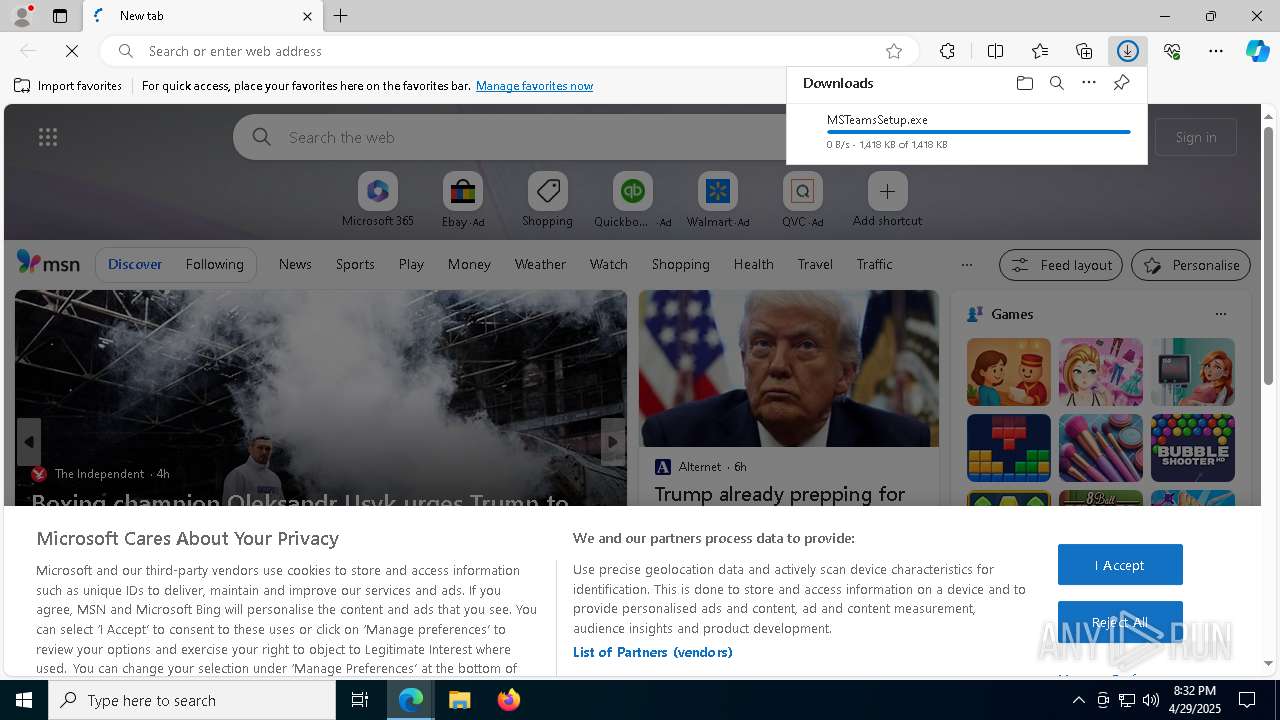Select the Following tab

point(214,264)
